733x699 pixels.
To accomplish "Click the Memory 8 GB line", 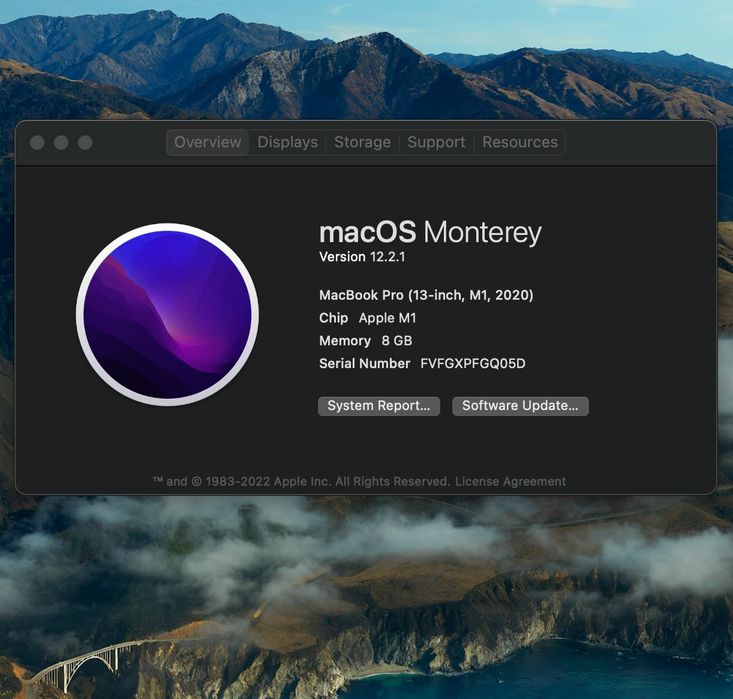I will 366,341.
